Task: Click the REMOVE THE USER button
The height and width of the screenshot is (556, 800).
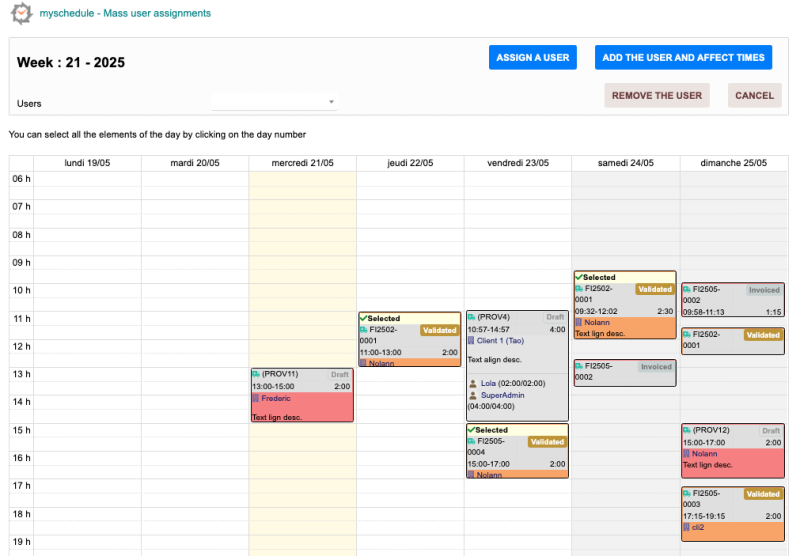Action: point(656,96)
